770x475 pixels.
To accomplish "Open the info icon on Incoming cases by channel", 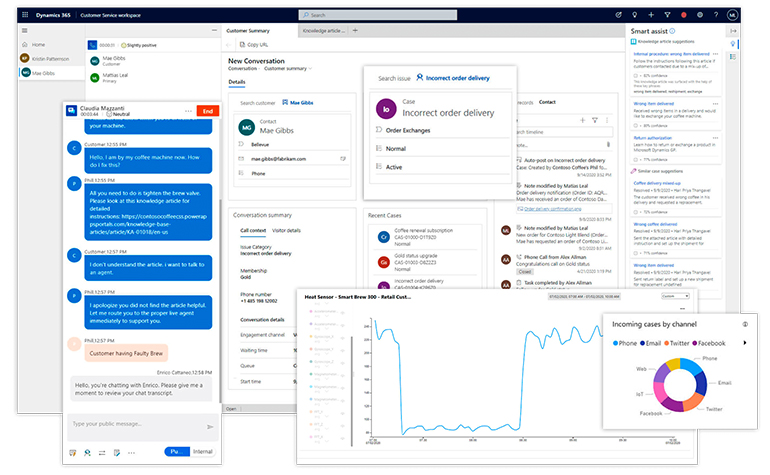I will point(745,324).
